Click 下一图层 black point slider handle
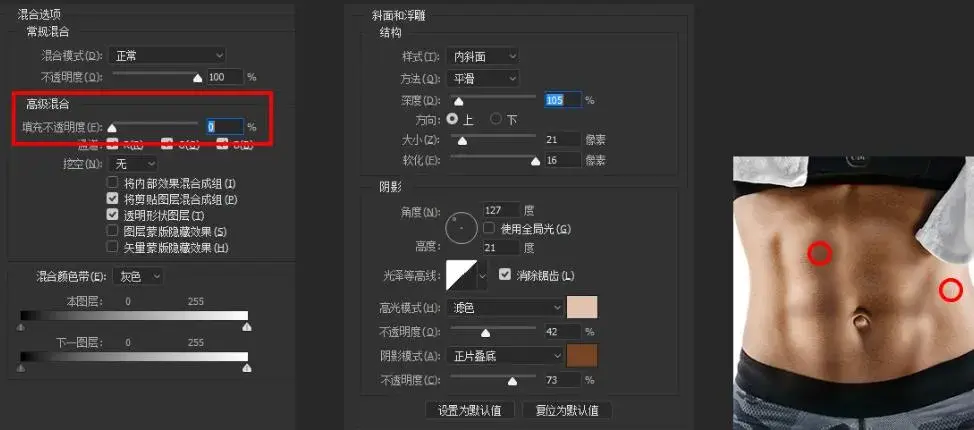Screen dimensions: 974x430 pos(21,368)
